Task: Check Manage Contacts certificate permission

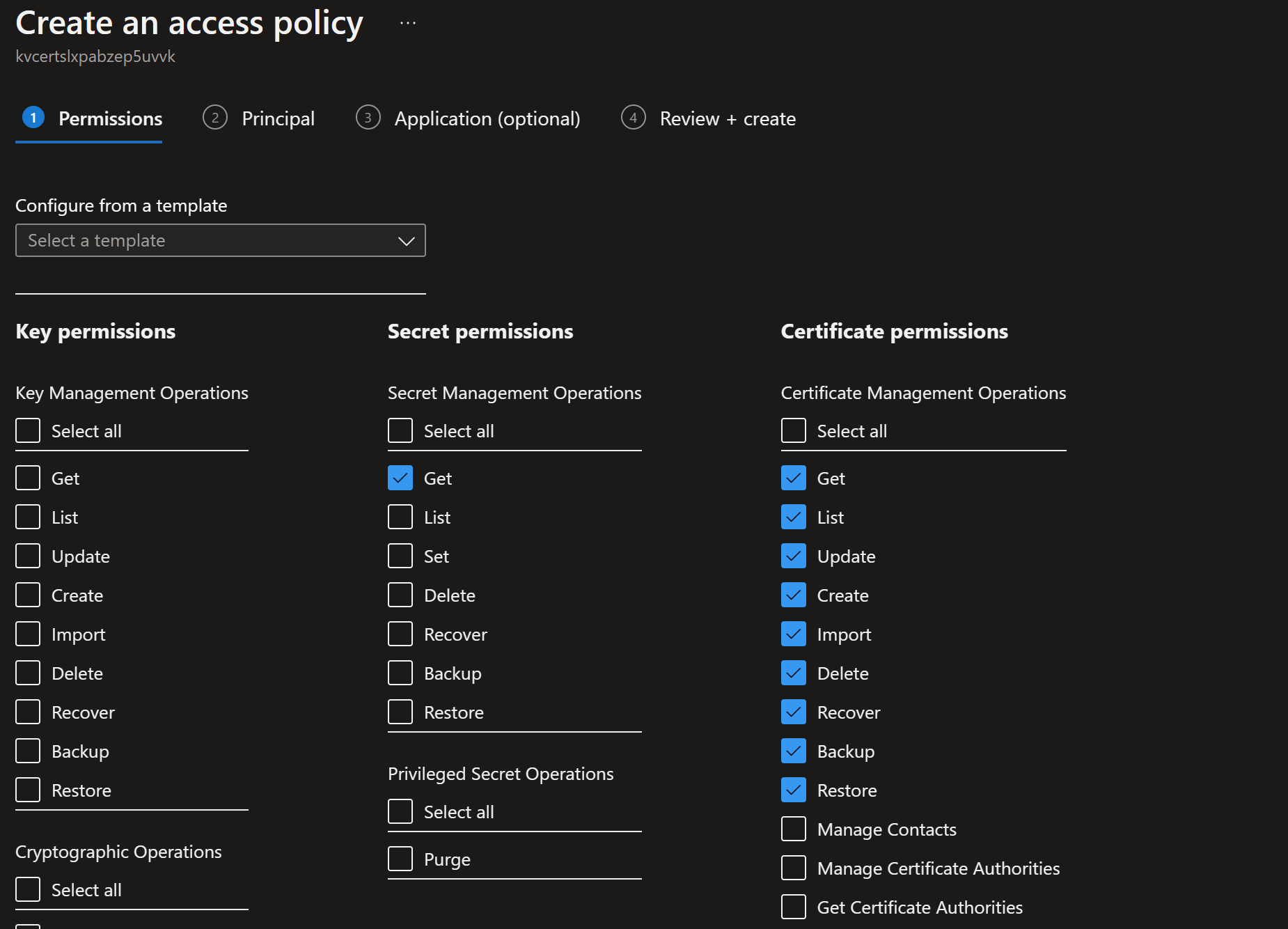Action: coord(794,829)
